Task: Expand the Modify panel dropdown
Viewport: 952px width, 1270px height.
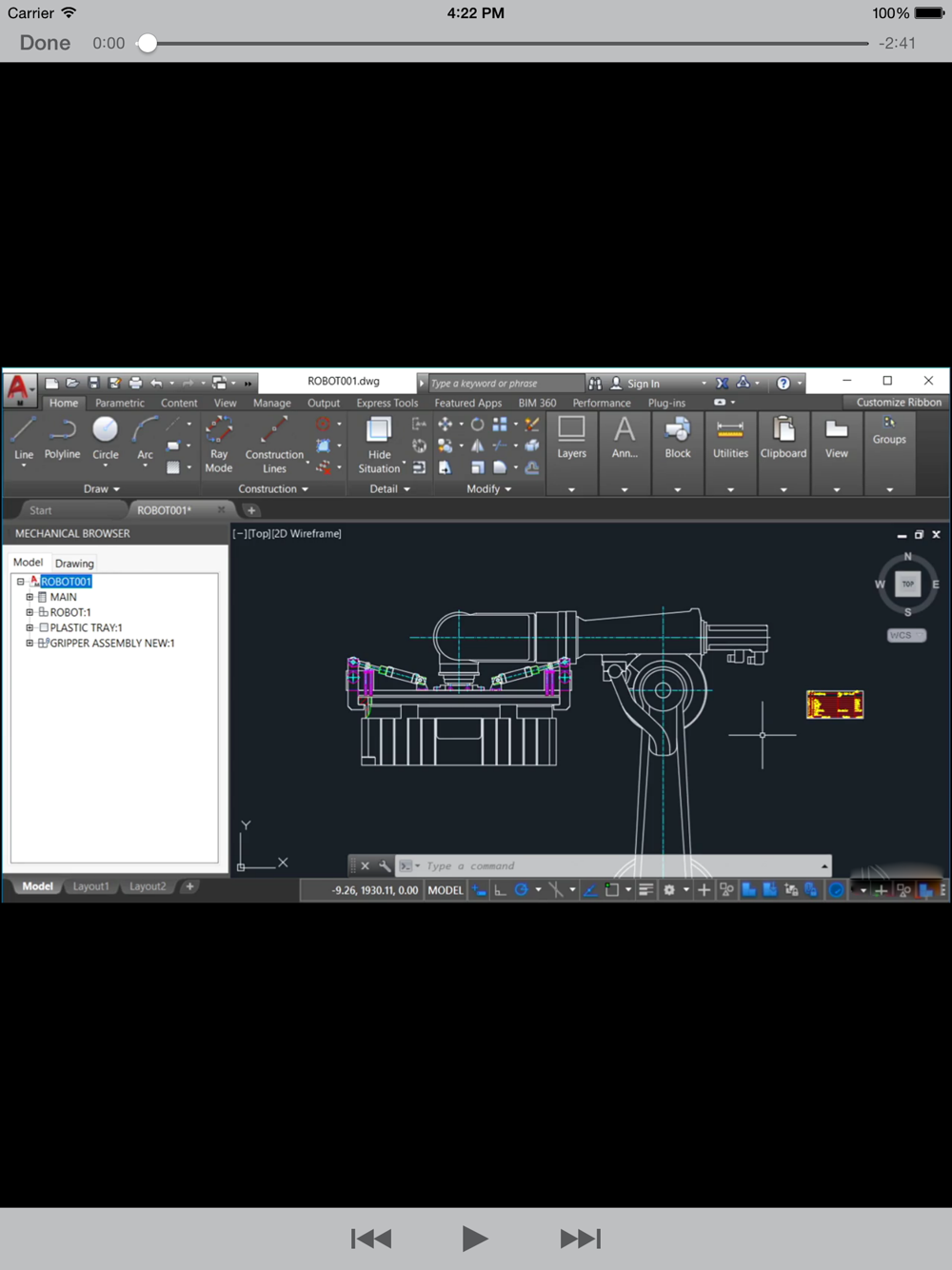Action: [489, 489]
